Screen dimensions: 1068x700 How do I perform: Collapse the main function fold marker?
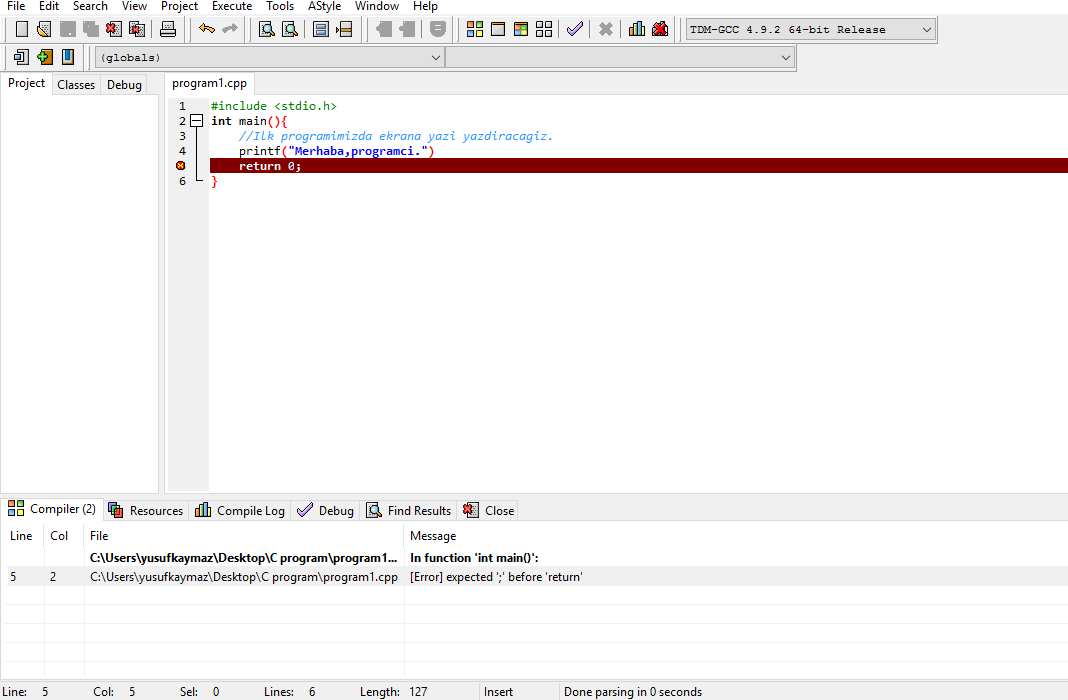pyautogui.click(x=196, y=121)
